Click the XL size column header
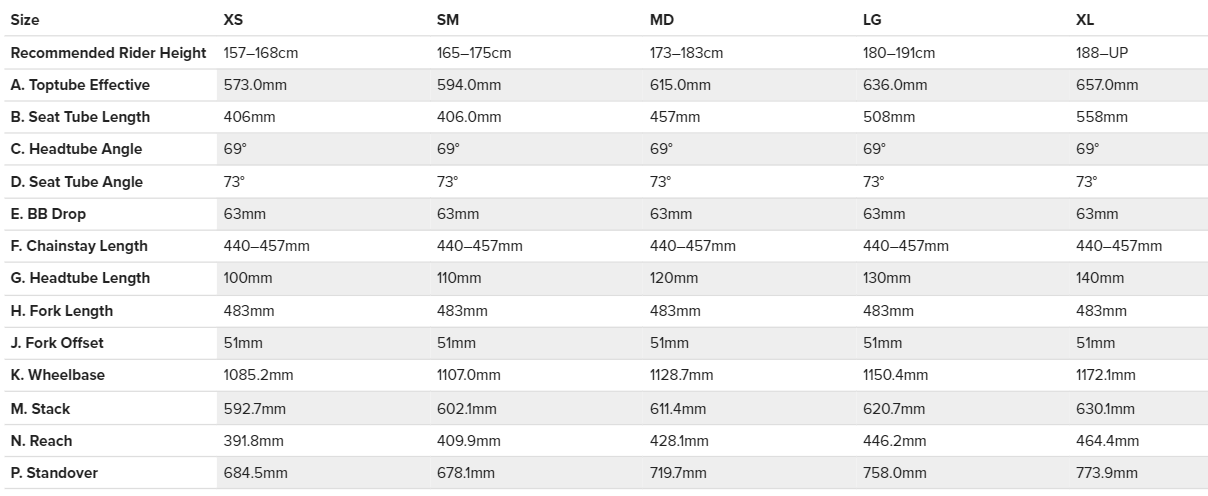The height and width of the screenshot is (496, 1208). point(1086,19)
